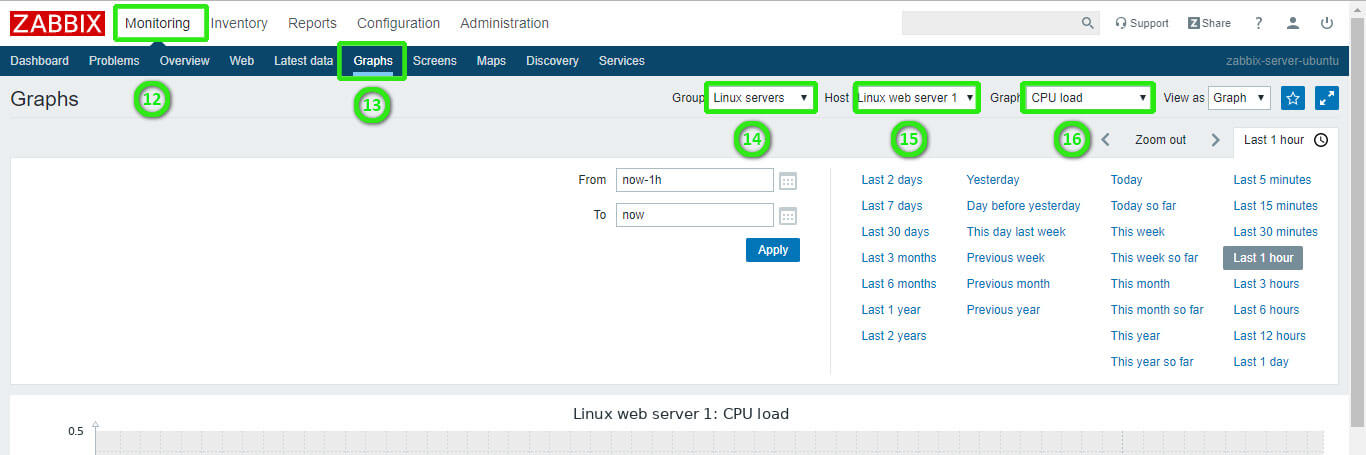Select Day before yesterday range
The image size is (1366, 455).
pos(1024,206)
